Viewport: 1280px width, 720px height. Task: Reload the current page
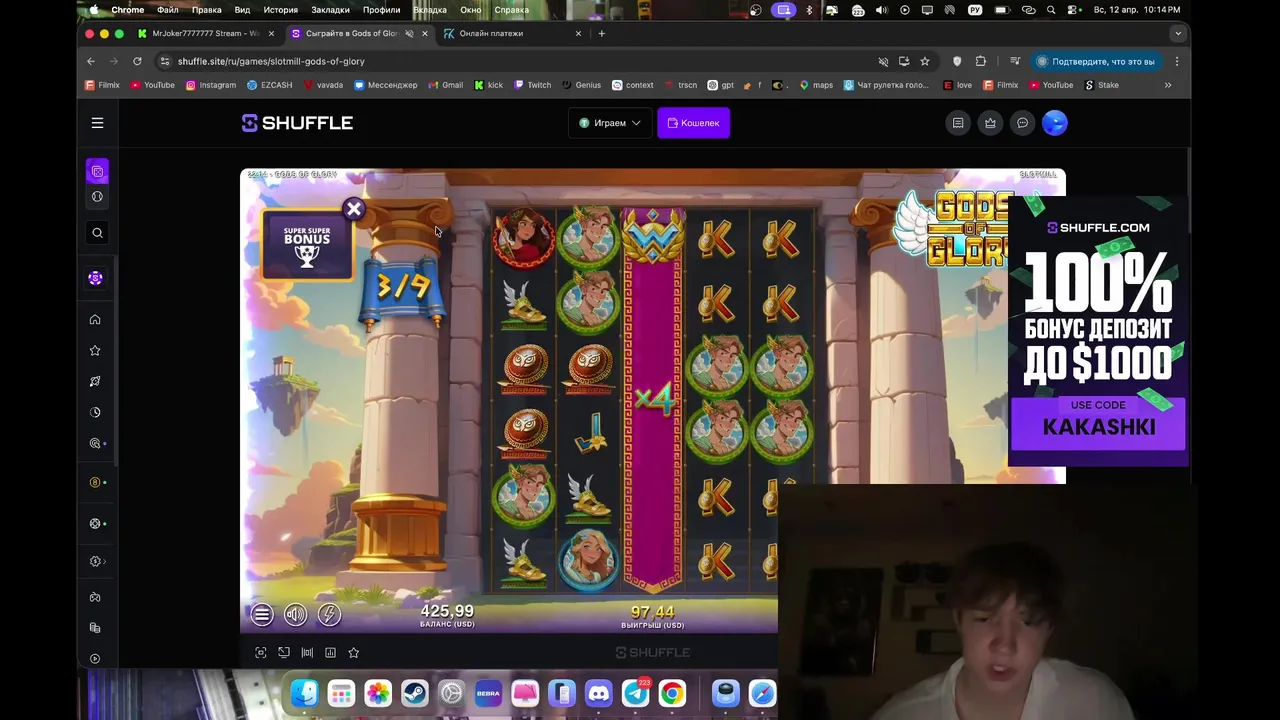click(137, 61)
